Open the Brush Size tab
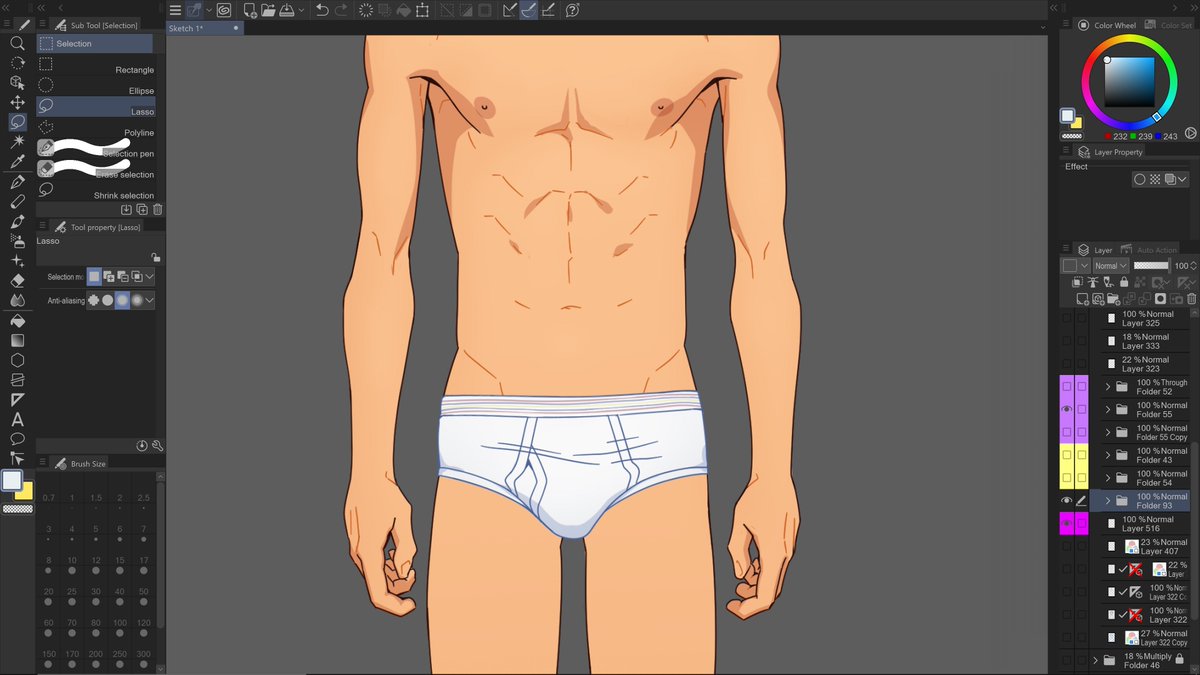1200x675 pixels. [80, 464]
